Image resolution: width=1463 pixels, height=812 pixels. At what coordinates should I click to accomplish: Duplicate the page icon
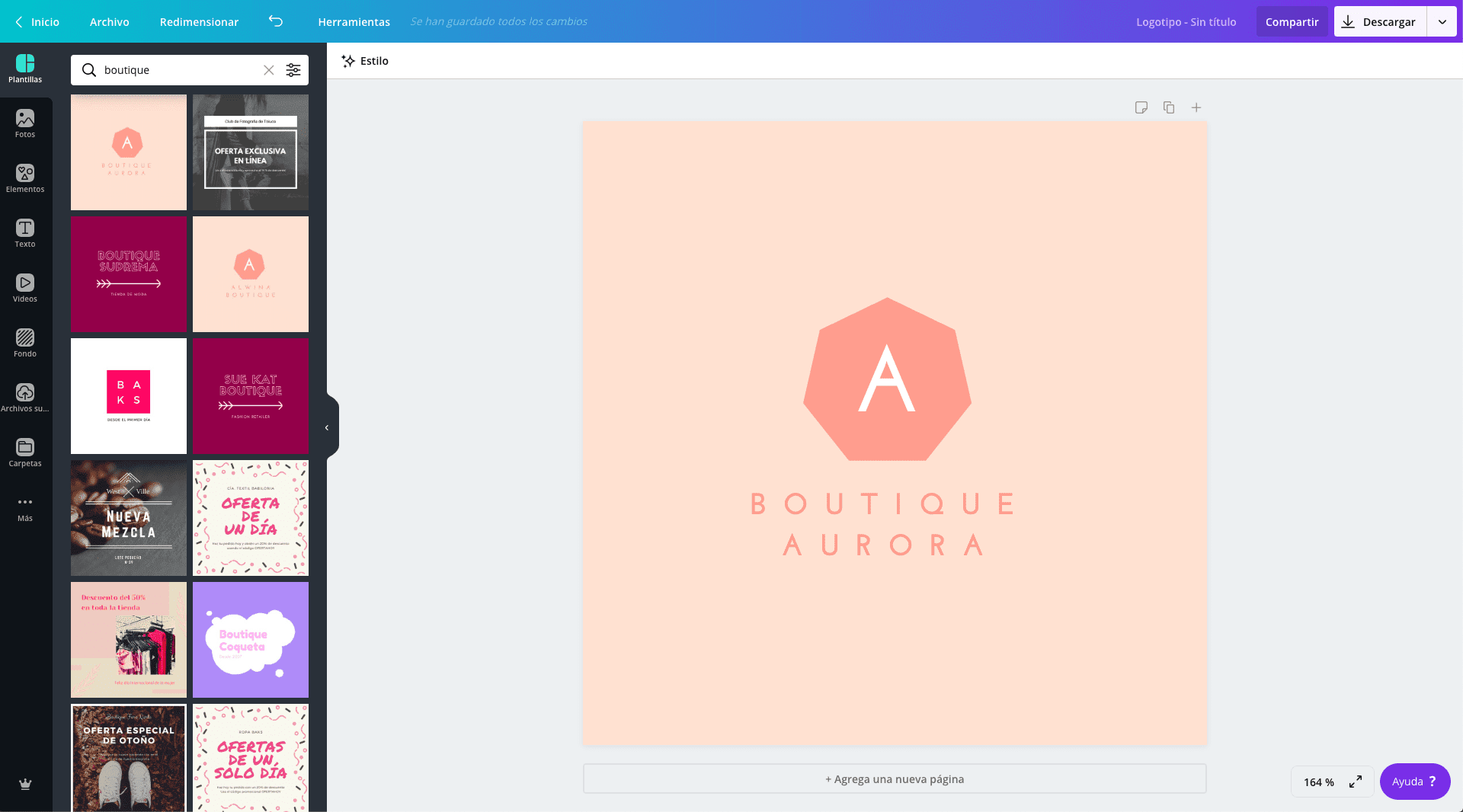click(1169, 107)
